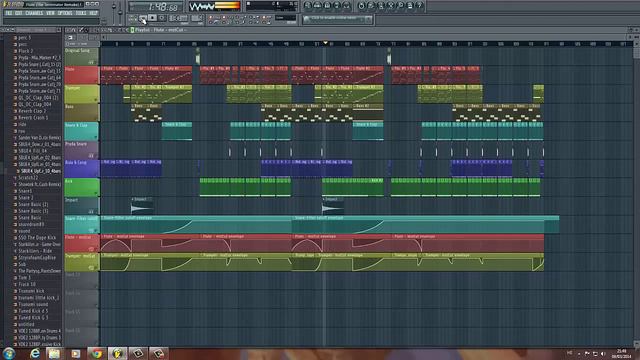Click the tempo display
640x360 pixels.
coord(178,18)
